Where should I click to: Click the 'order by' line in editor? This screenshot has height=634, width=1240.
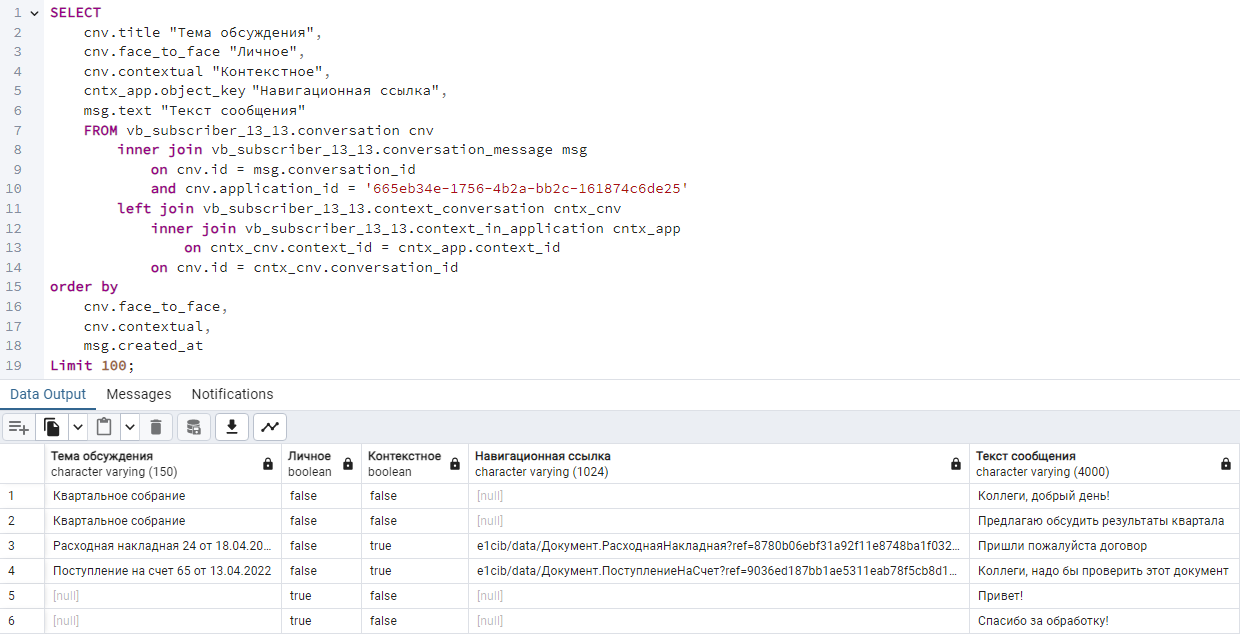coord(84,287)
